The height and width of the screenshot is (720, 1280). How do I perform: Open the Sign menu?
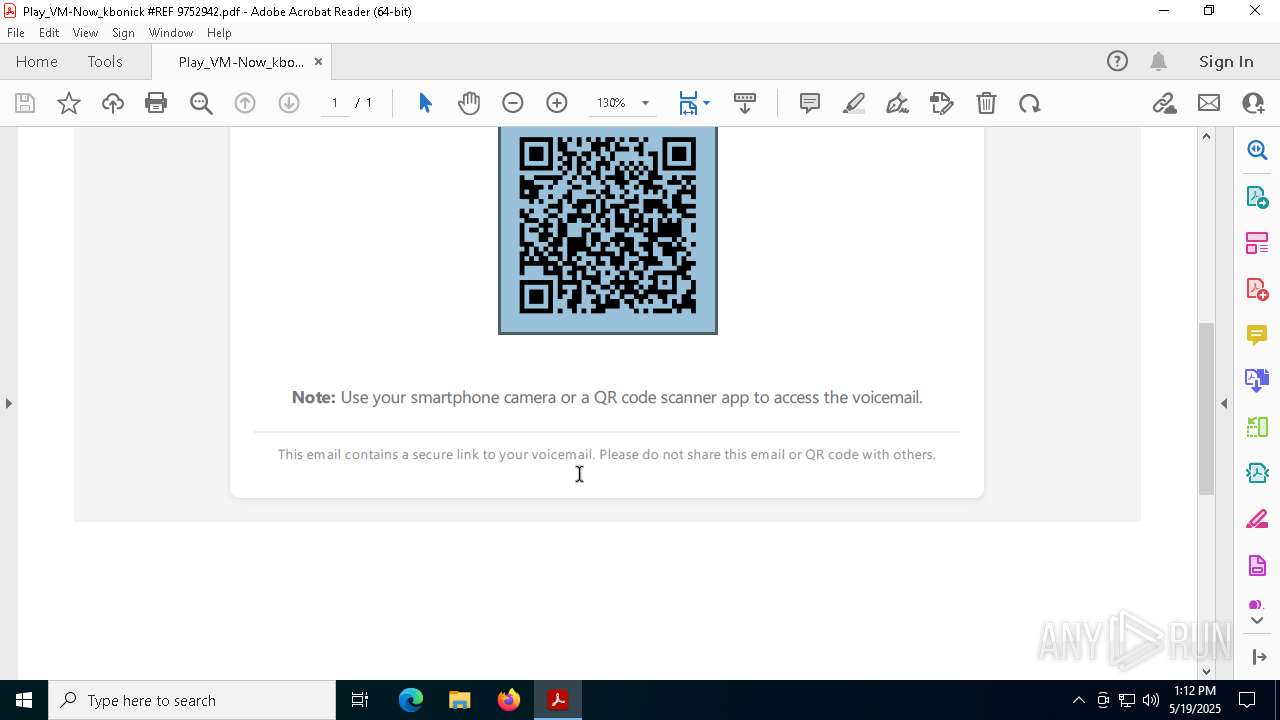point(123,33)
